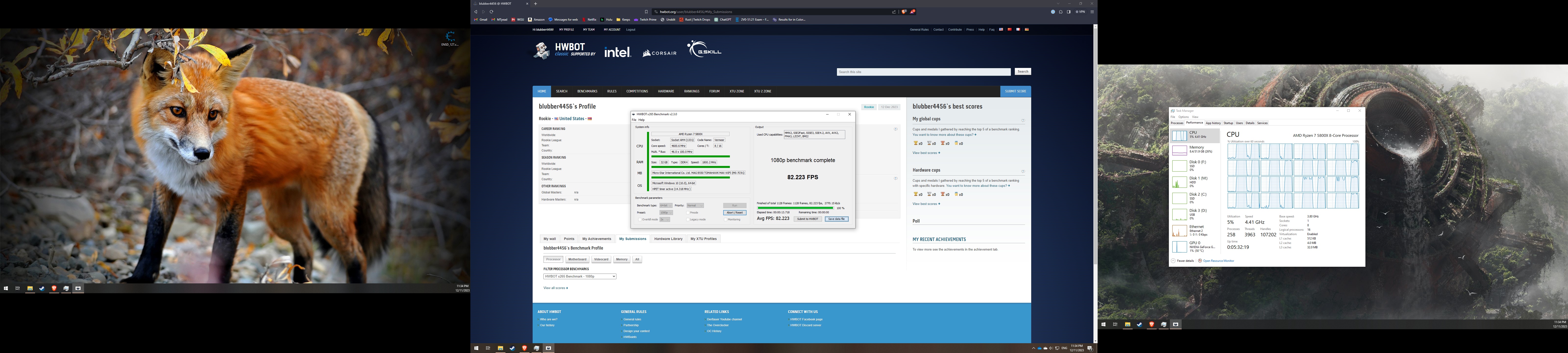
Task: Open the Task Manager Options menu
Action: 1183,117
